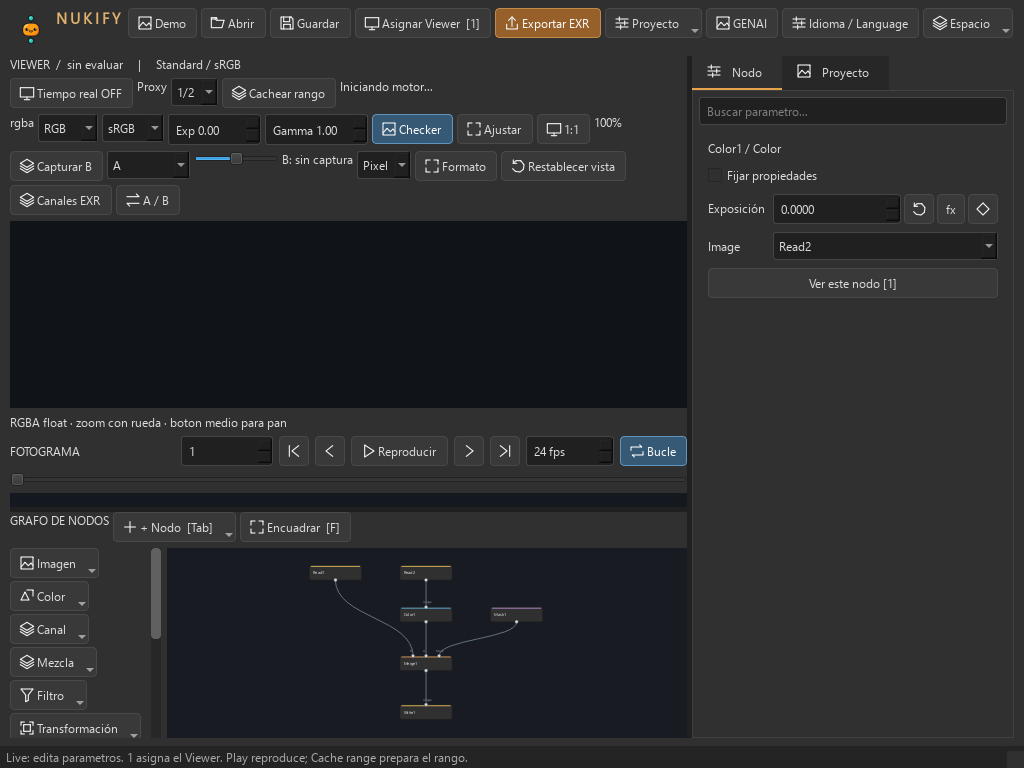Click Asignar Viewer [1] monitor button
Screen dimensions: 1024x768
click(423, 24)
